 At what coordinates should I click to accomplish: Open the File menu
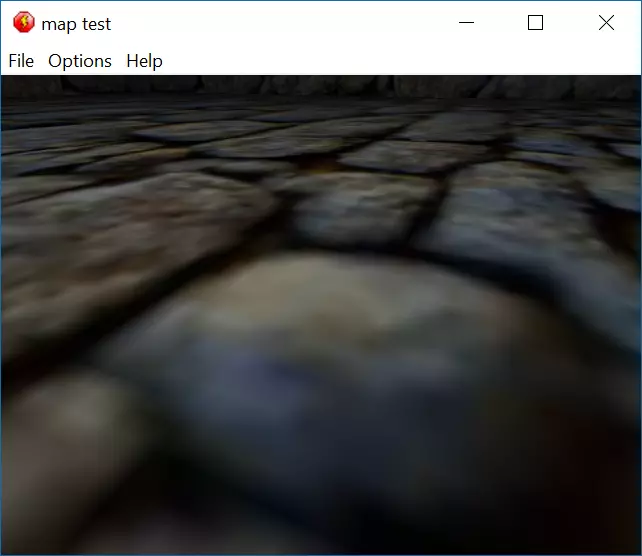21,61
